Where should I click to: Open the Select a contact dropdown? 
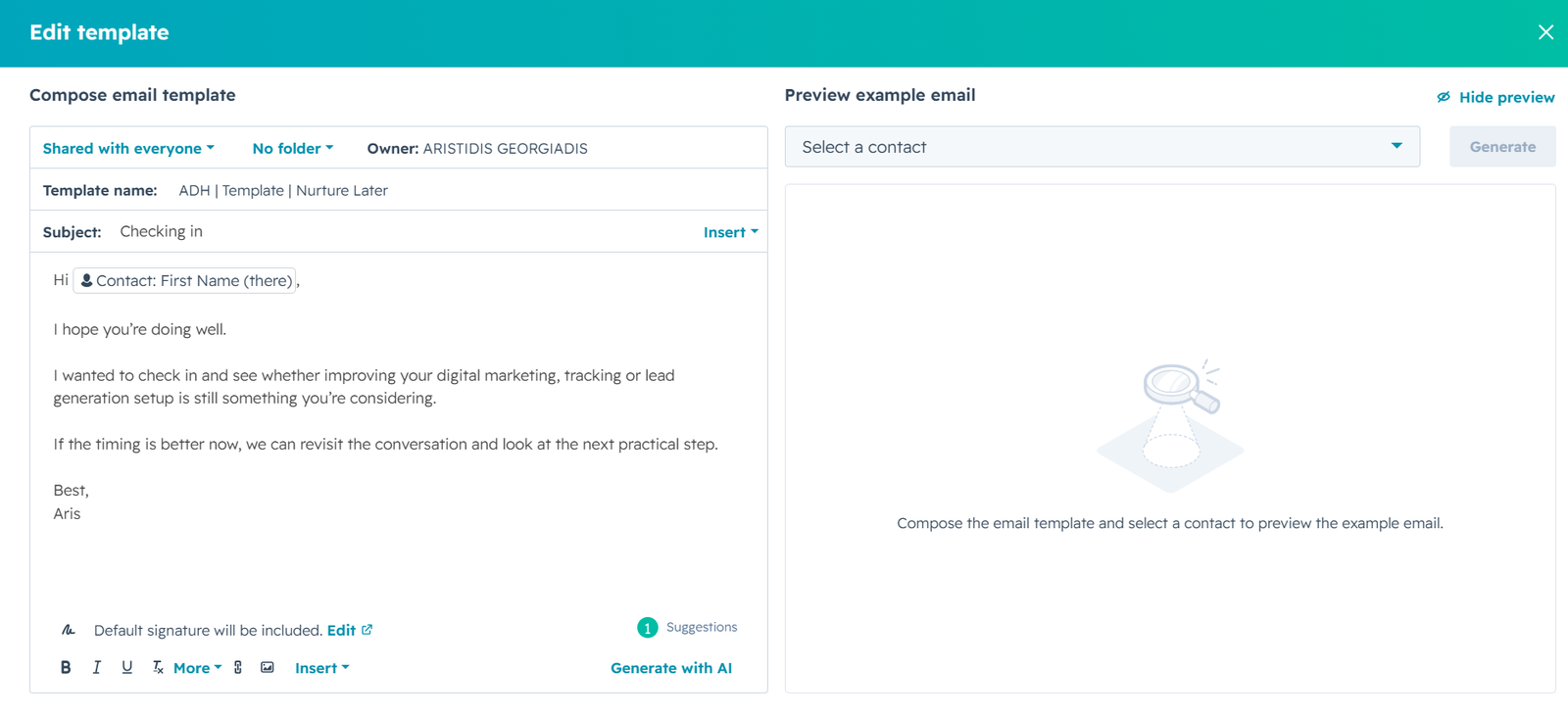pyautogui.click(x=1102, y=147)
